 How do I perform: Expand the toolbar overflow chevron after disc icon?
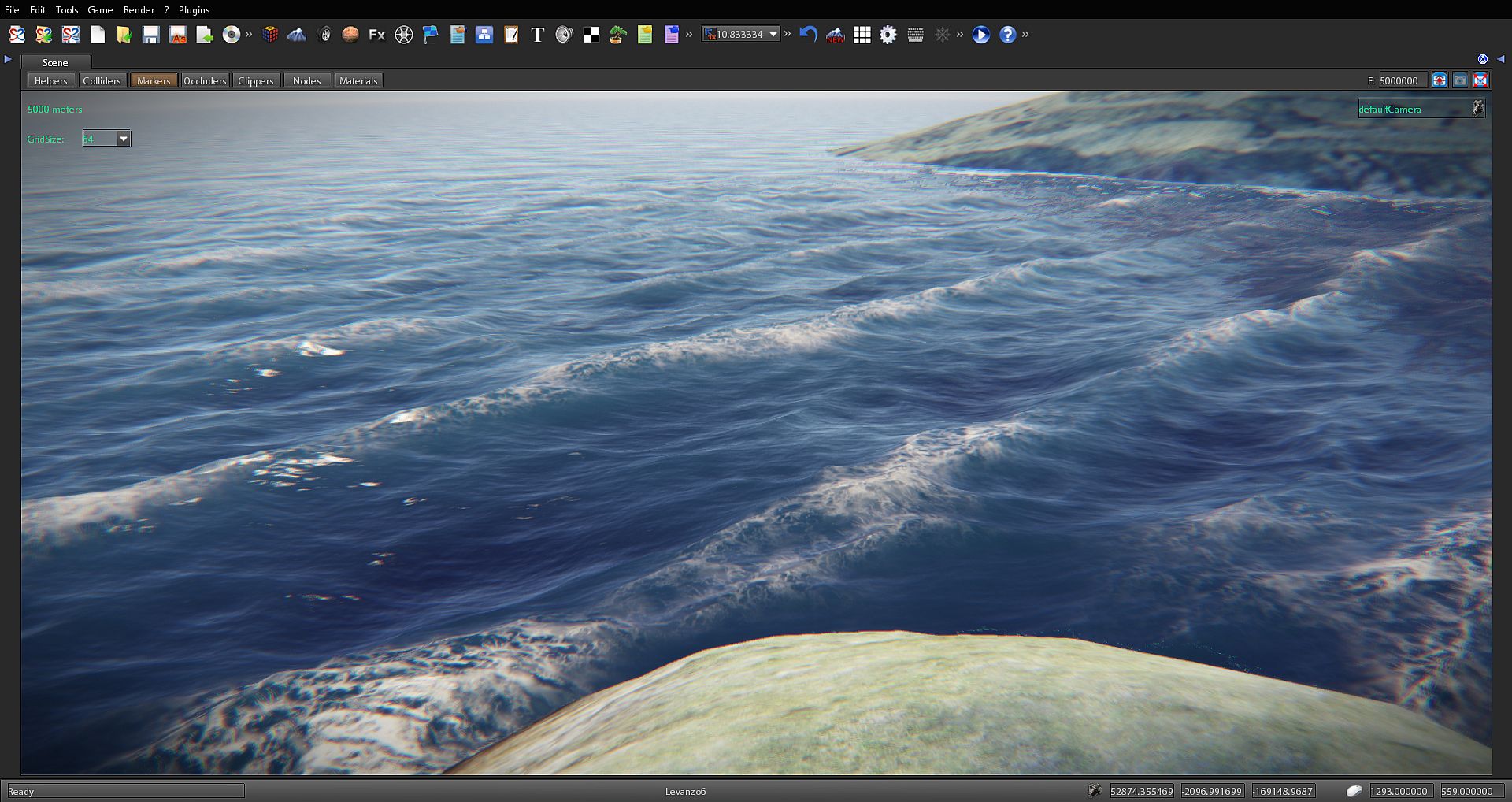[249, 34]
